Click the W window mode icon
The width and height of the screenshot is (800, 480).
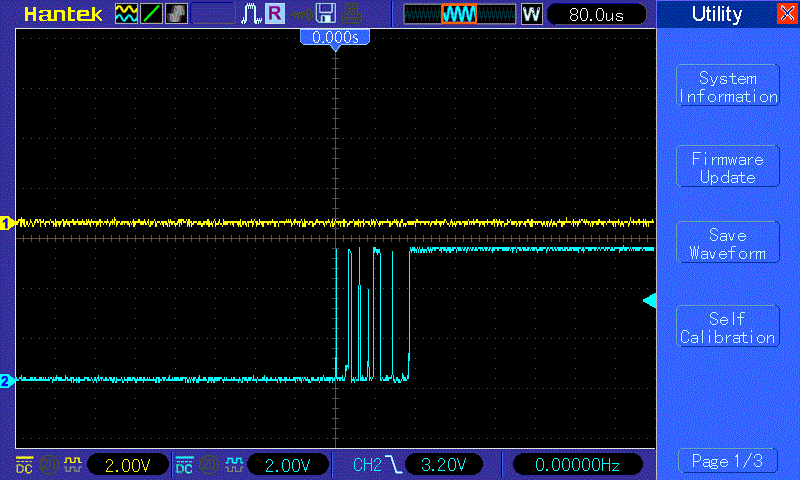531,14
